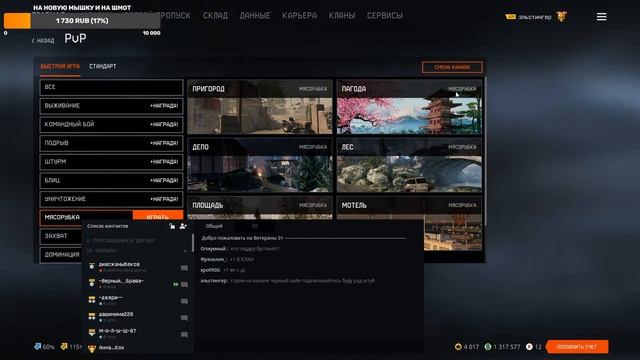Click rank icon of М-а-л-ы-ш-87
Image resolution: width=640 pixels, height=360 pixels.
92,332
